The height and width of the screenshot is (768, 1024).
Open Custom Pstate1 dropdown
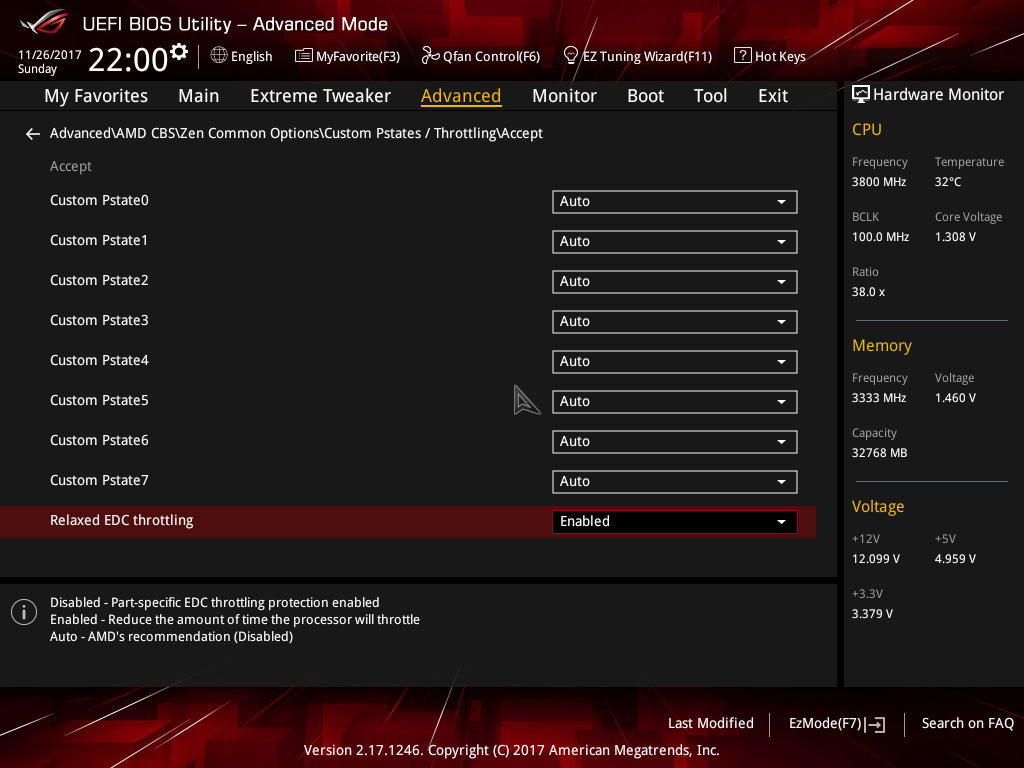674,242
